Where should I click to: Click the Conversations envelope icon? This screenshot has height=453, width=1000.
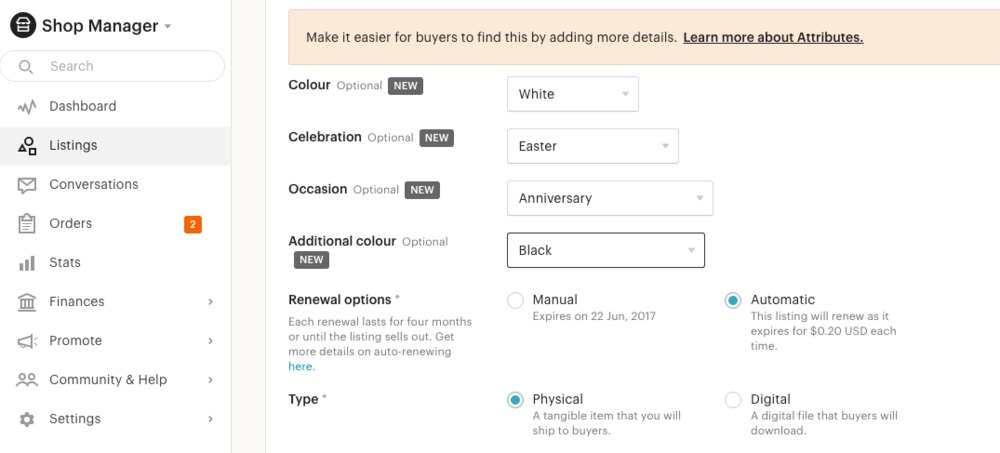click(x=27, y=185)
